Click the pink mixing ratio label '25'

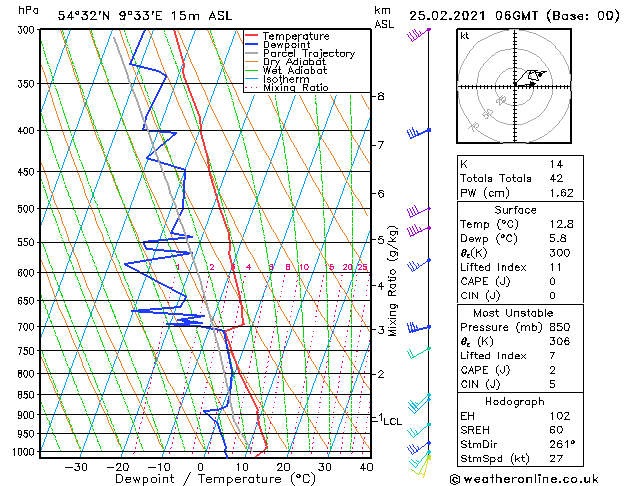pyautogui.click(x=363, y=267)
